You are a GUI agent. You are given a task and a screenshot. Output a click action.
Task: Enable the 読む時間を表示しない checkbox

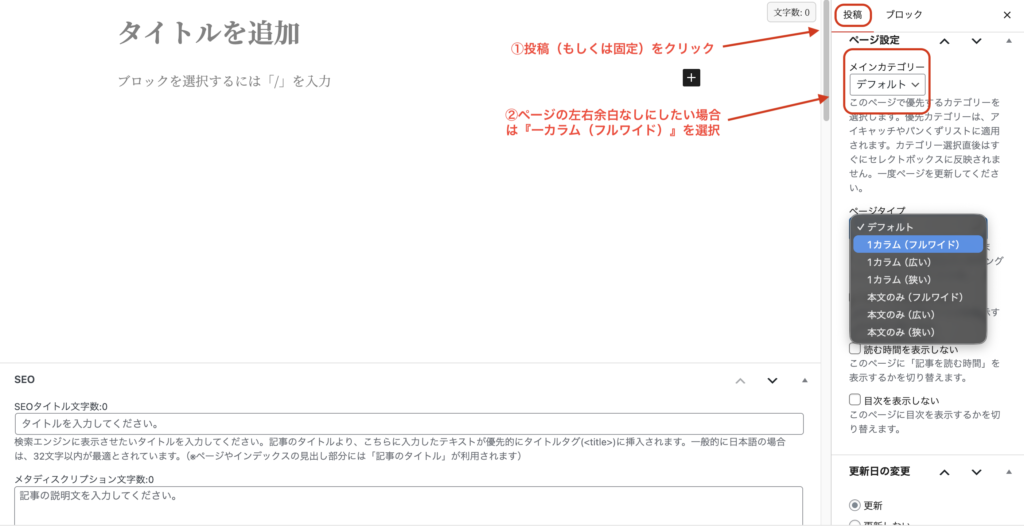click(x=855, y=349)
